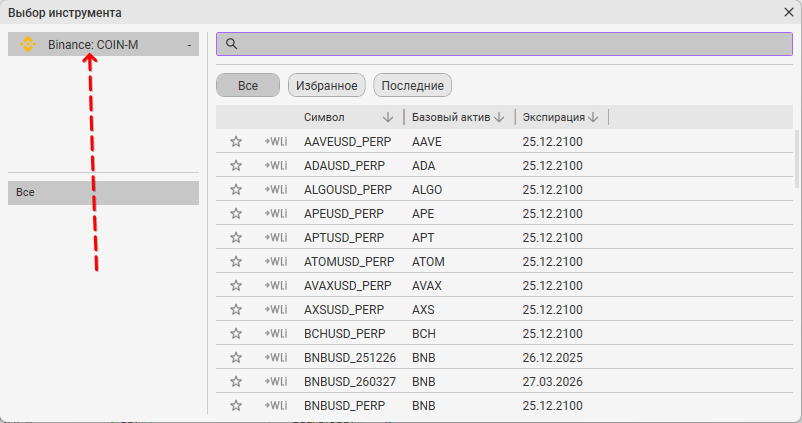The image size is (802, 423).
Task: Click base asset ATOM cell
Action: coord(428,262)
